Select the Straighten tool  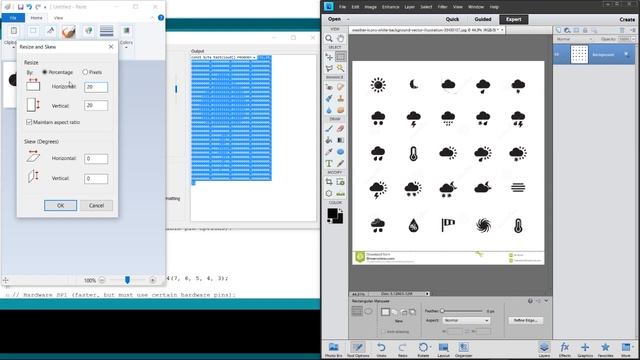pos(340,193)
